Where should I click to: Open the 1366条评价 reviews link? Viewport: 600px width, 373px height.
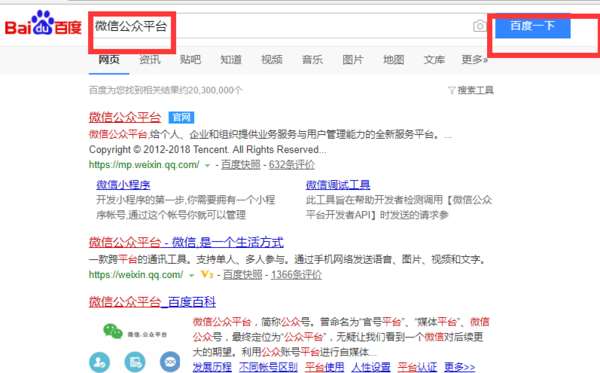click(296, 275)
